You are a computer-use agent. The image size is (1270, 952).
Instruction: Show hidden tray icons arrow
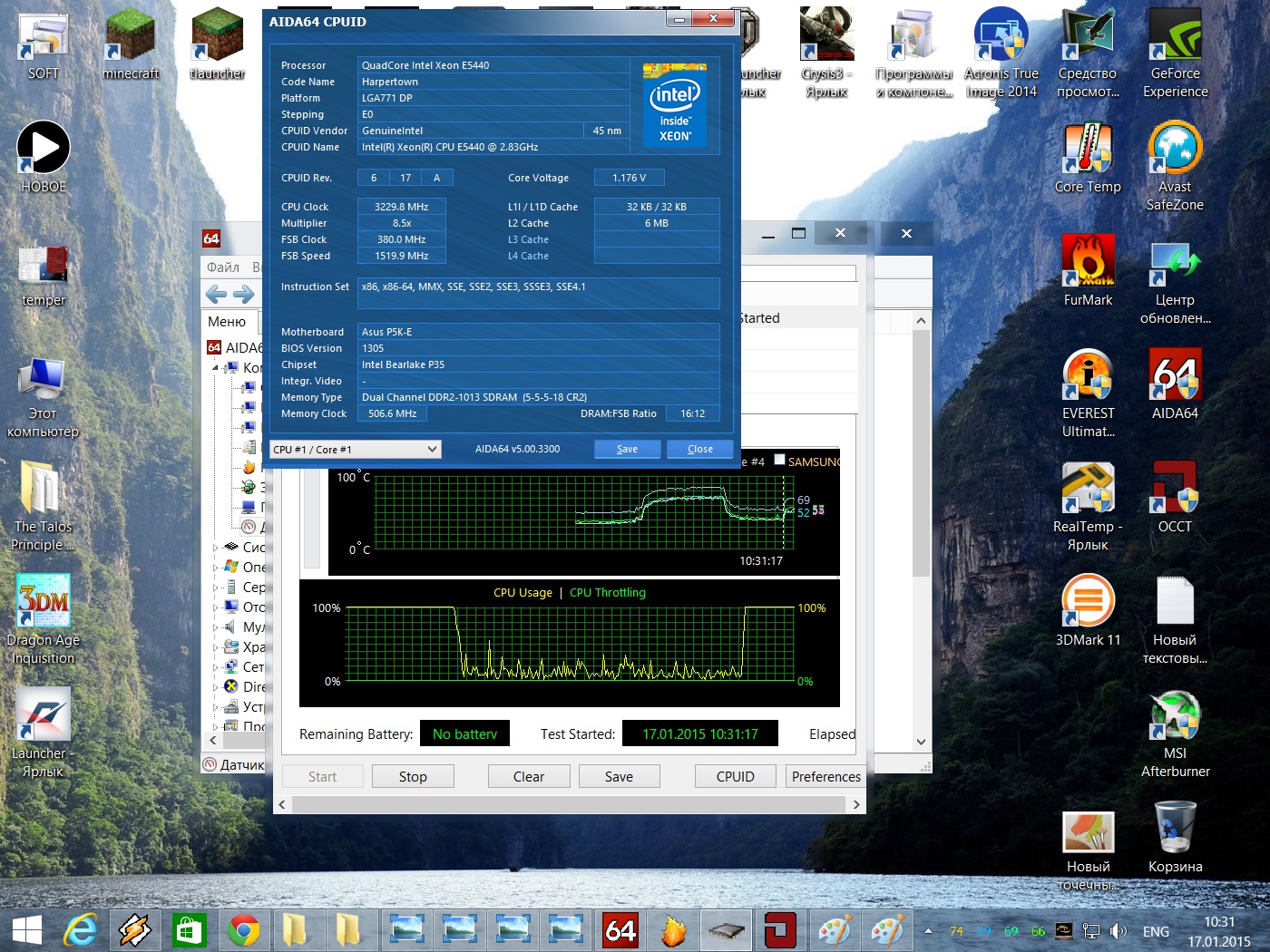click(928, 931)
